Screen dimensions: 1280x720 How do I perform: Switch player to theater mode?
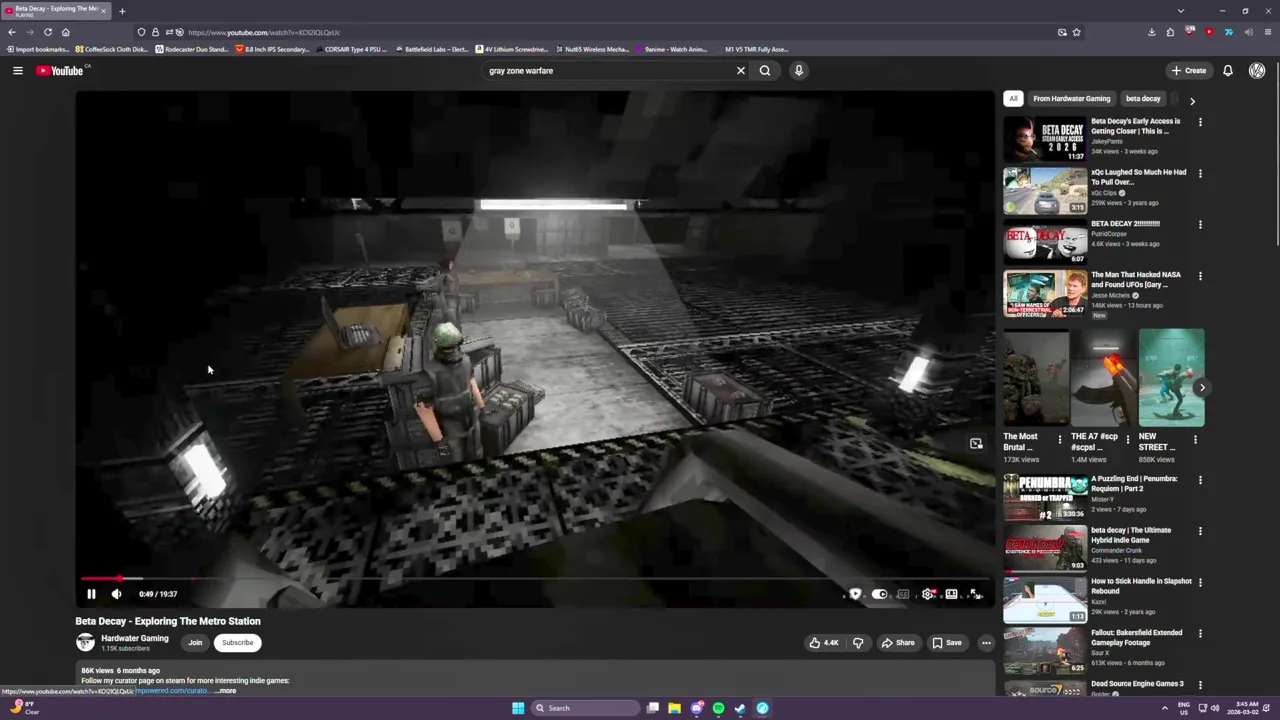(951, 594)
